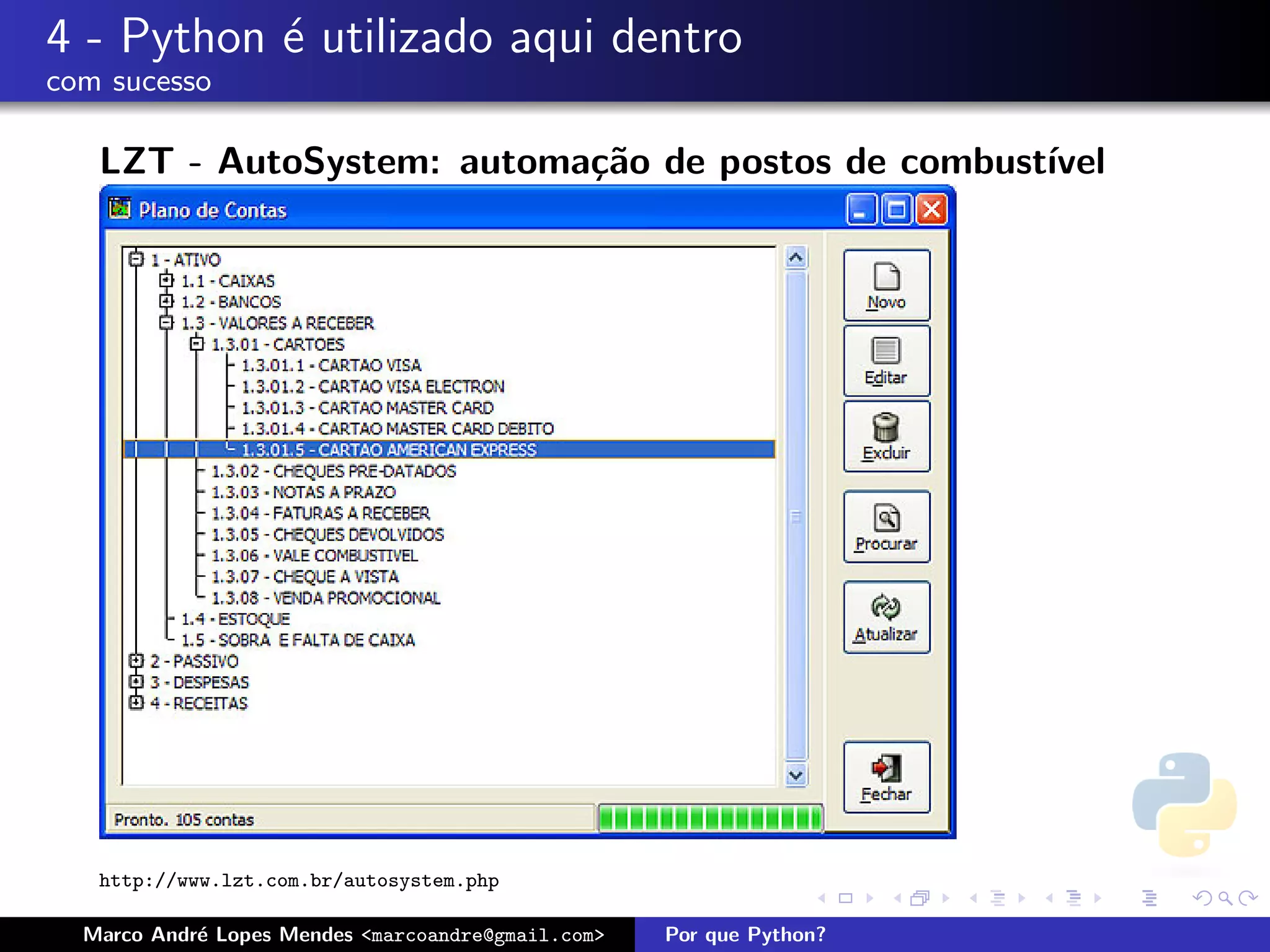Expand the 3 - DESPESAS node
This screenshot has height=952, width=1270.
(136, 682)
